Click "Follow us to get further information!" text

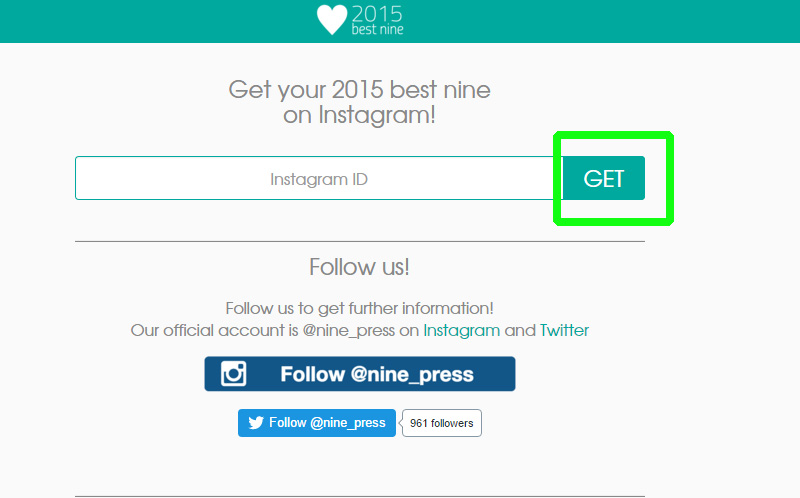tap(359, 308)
